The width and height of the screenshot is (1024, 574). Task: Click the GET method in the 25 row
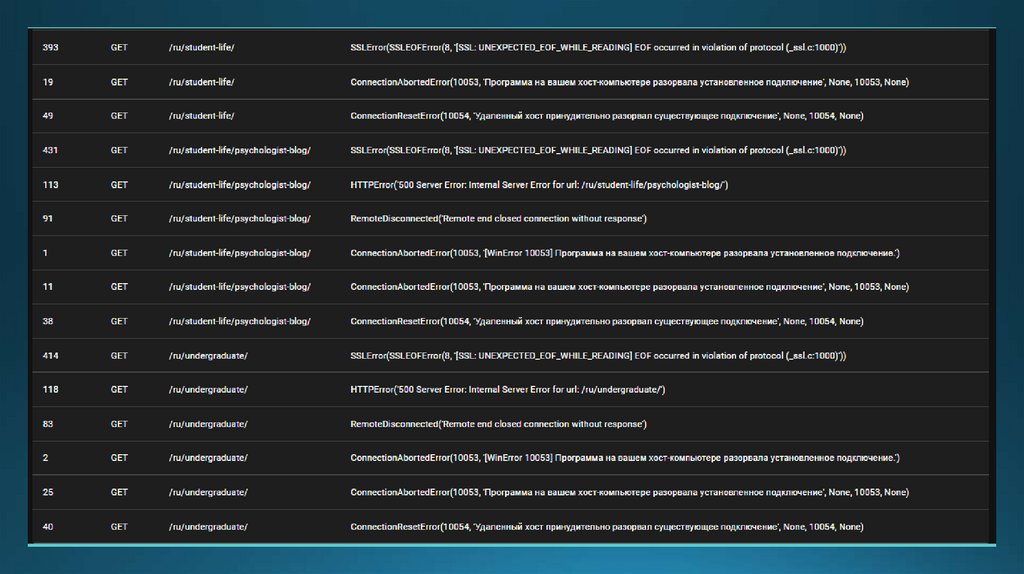[x=119, y=492]
